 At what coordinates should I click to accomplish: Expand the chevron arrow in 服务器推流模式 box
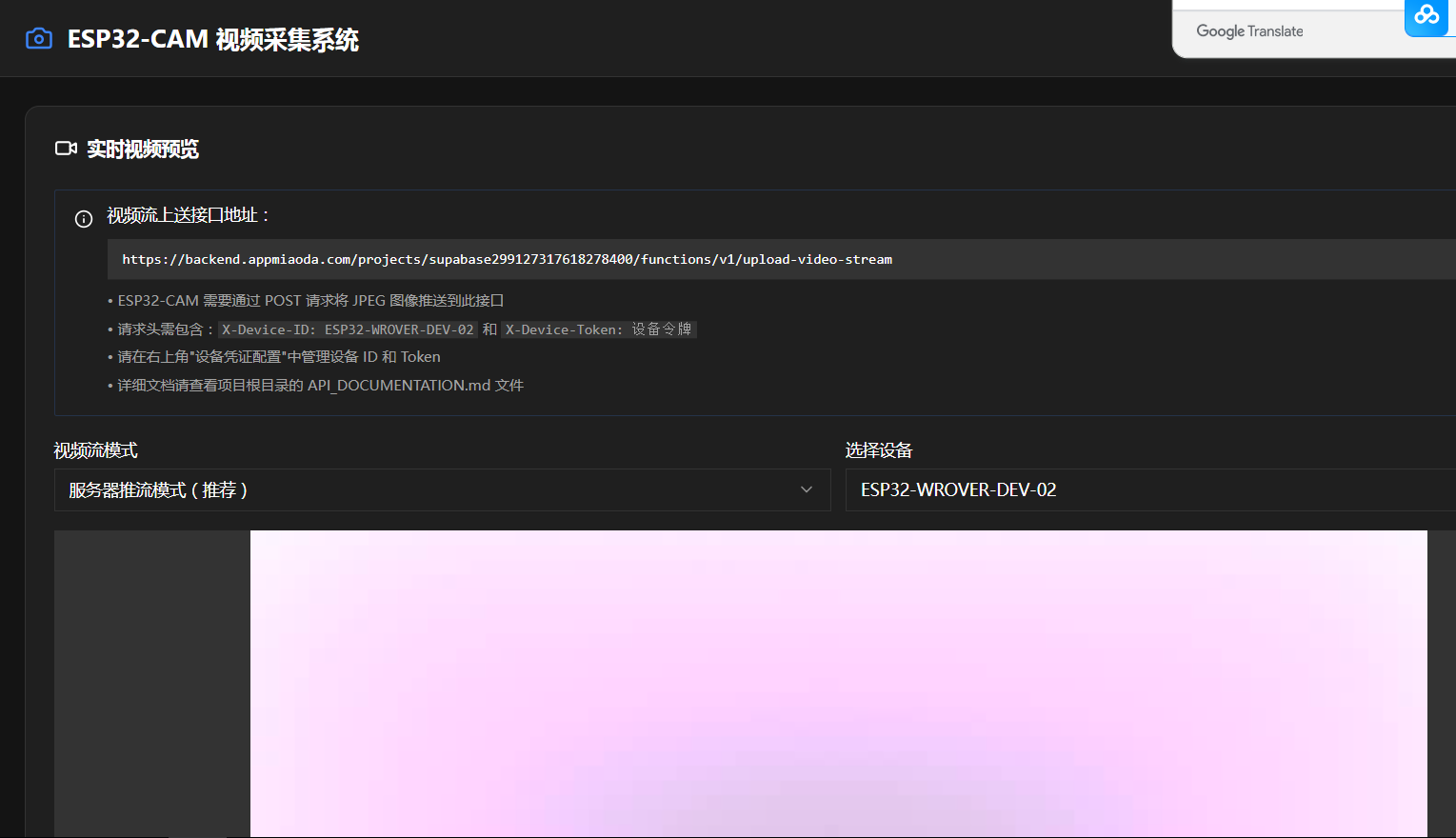(x=807, y=490)
